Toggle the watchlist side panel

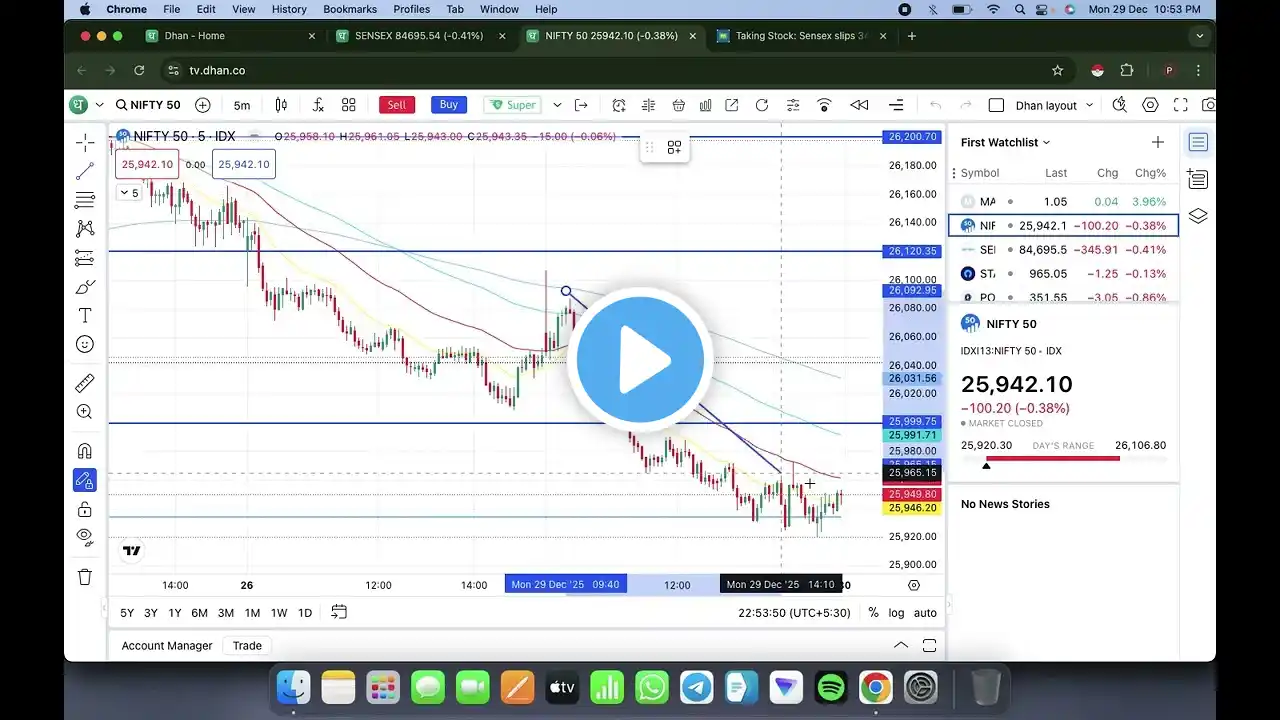(1198, 142)
